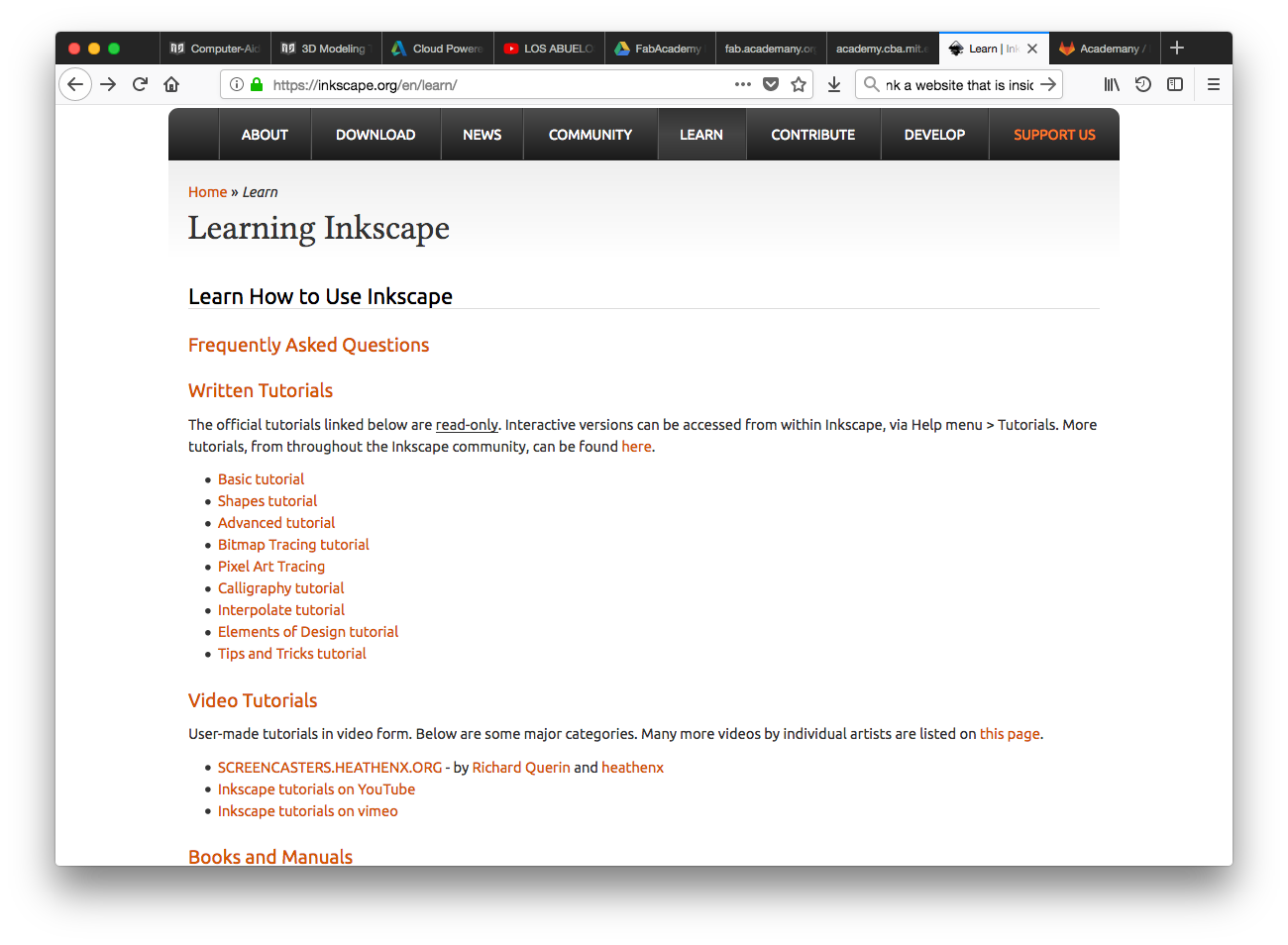Close the Learn | Inkscape tab

click(1032, 49)
